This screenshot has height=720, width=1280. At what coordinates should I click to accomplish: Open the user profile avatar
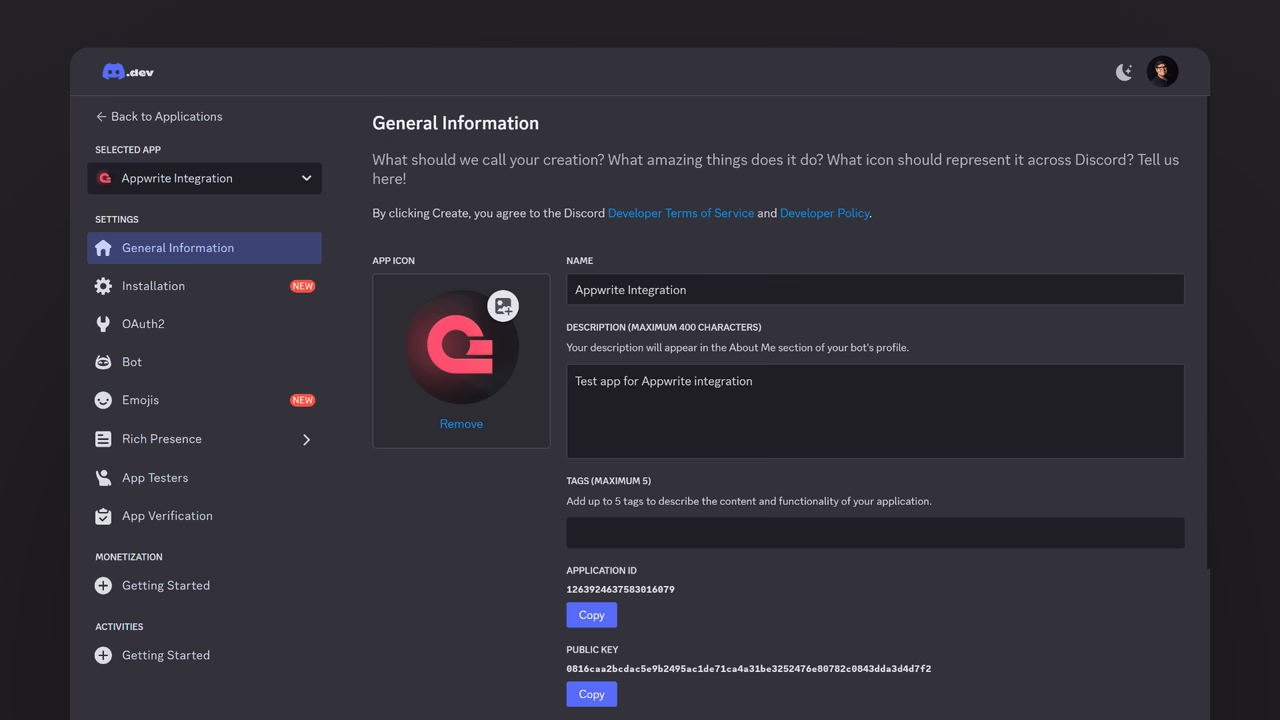click(1162, 71)
